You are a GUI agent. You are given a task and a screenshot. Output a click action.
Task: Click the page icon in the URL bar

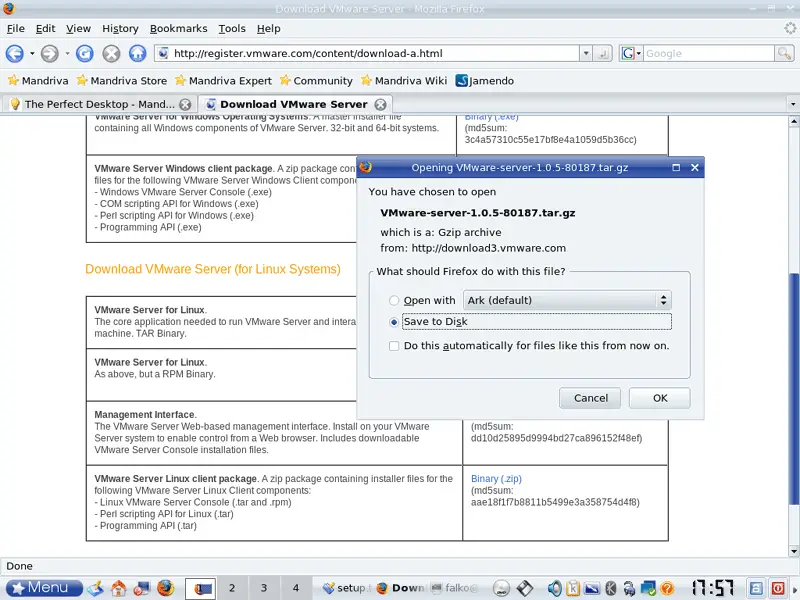(163, 53)
